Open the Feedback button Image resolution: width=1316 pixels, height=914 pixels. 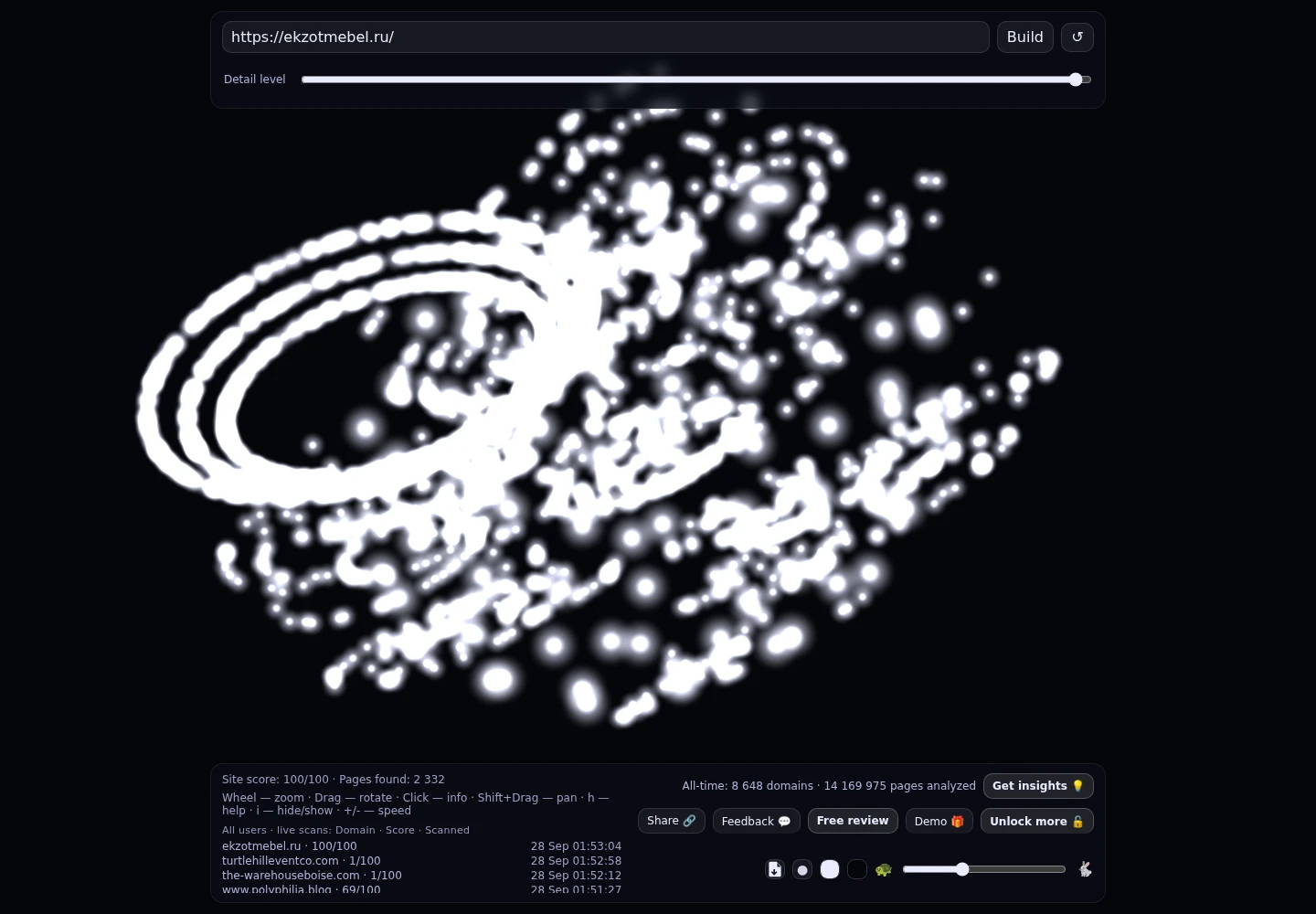757,821
